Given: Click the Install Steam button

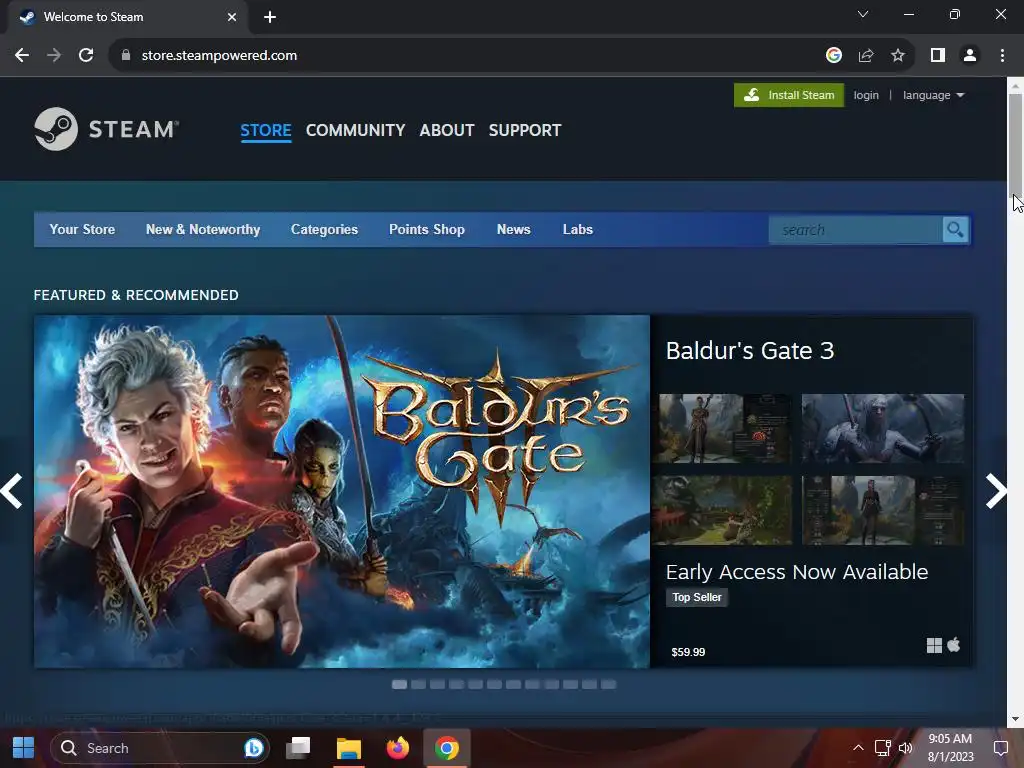Looking at the screenshot, I should (789, 95).
